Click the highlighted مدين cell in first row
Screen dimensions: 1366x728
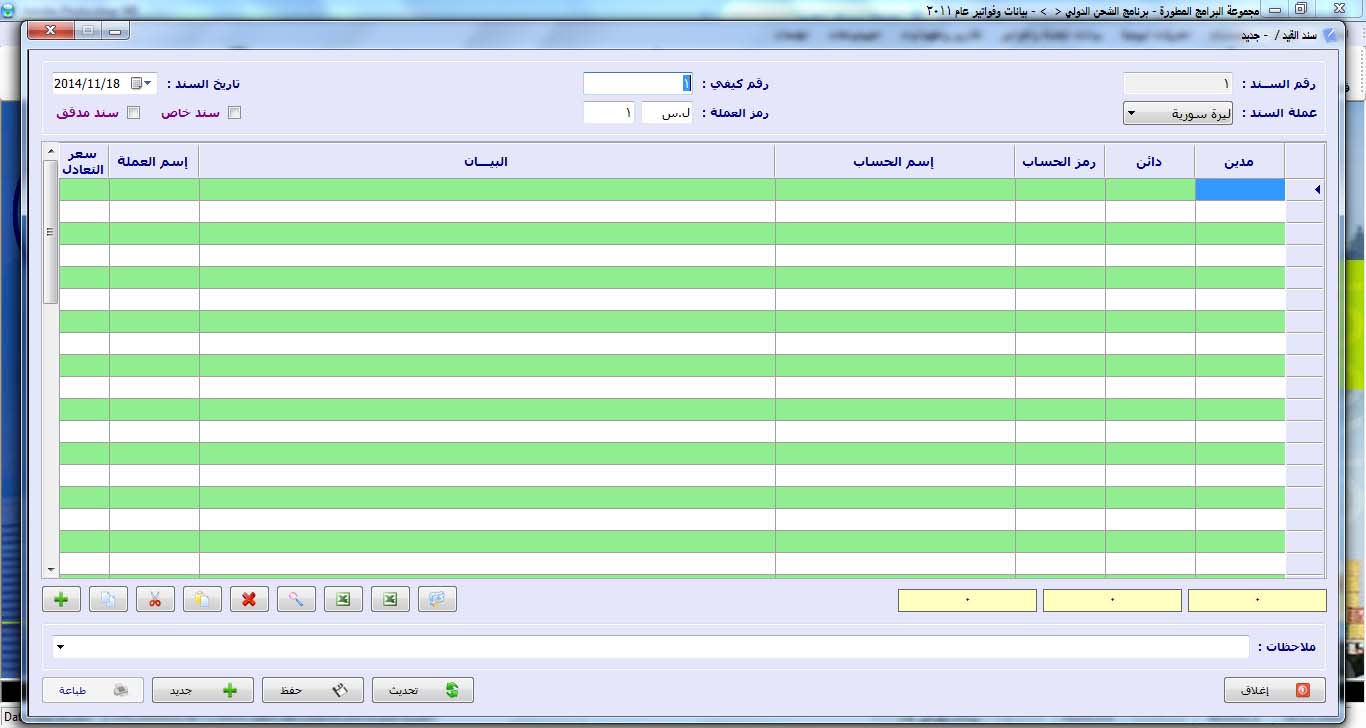pyautogui.click(x=1240, y=190)
